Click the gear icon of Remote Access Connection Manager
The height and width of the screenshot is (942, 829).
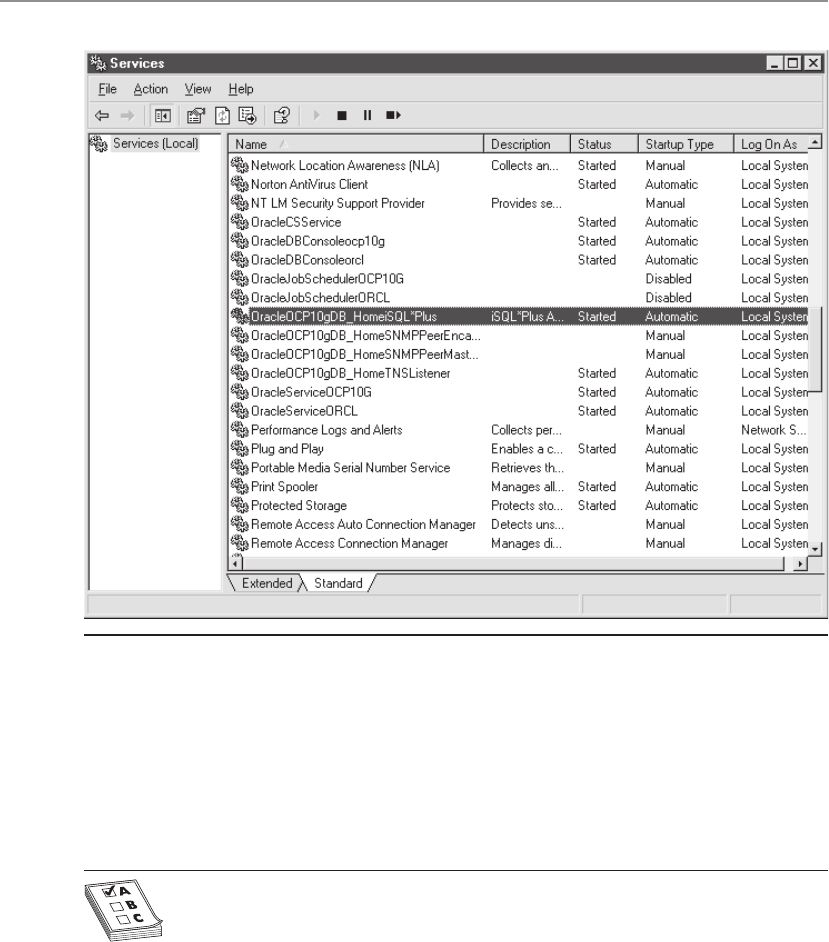coord(240,543)
